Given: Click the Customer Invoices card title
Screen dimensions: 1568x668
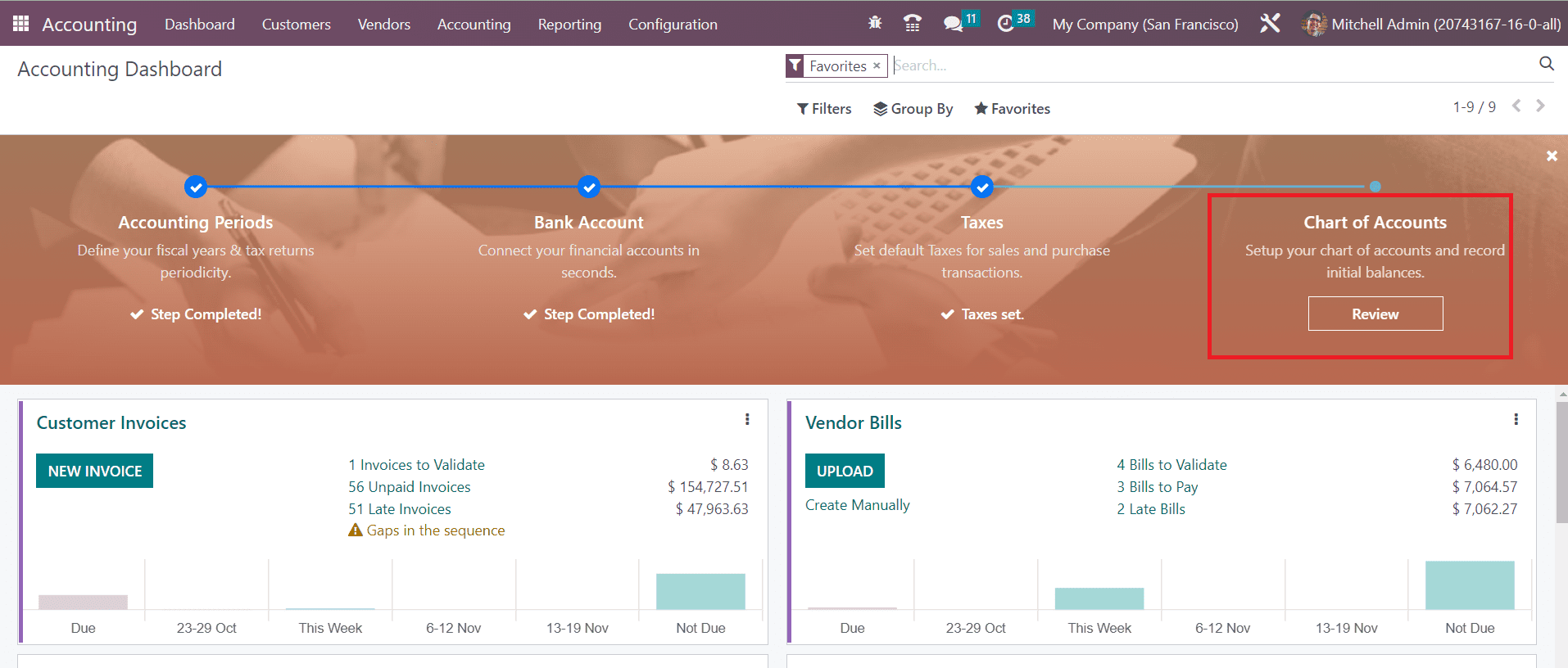Looking at the screenshot, I should pos(111,422).
